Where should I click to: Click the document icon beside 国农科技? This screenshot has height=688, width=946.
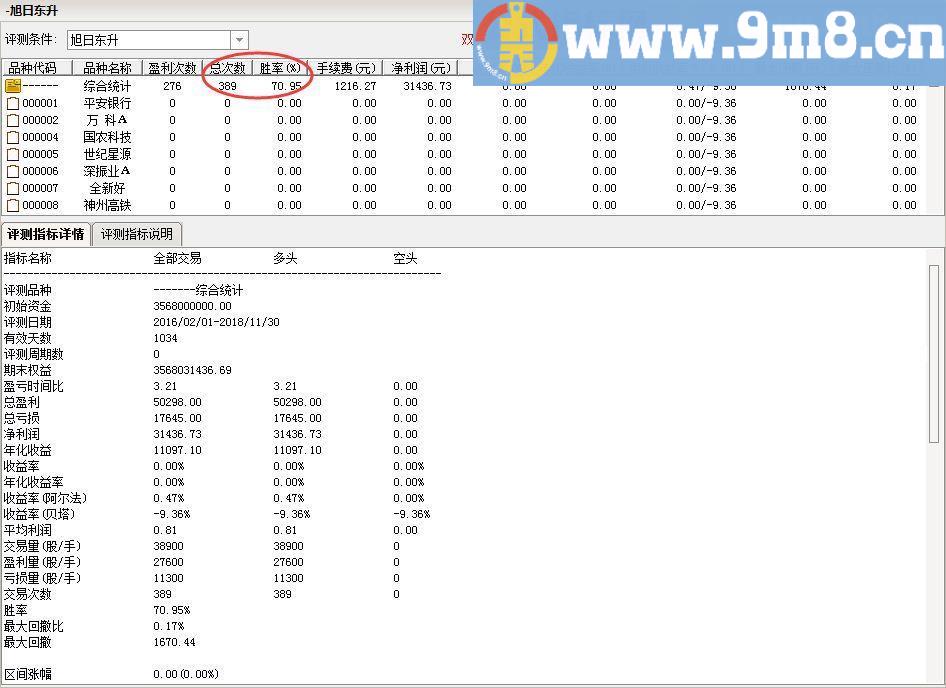[x=14, y=137]
